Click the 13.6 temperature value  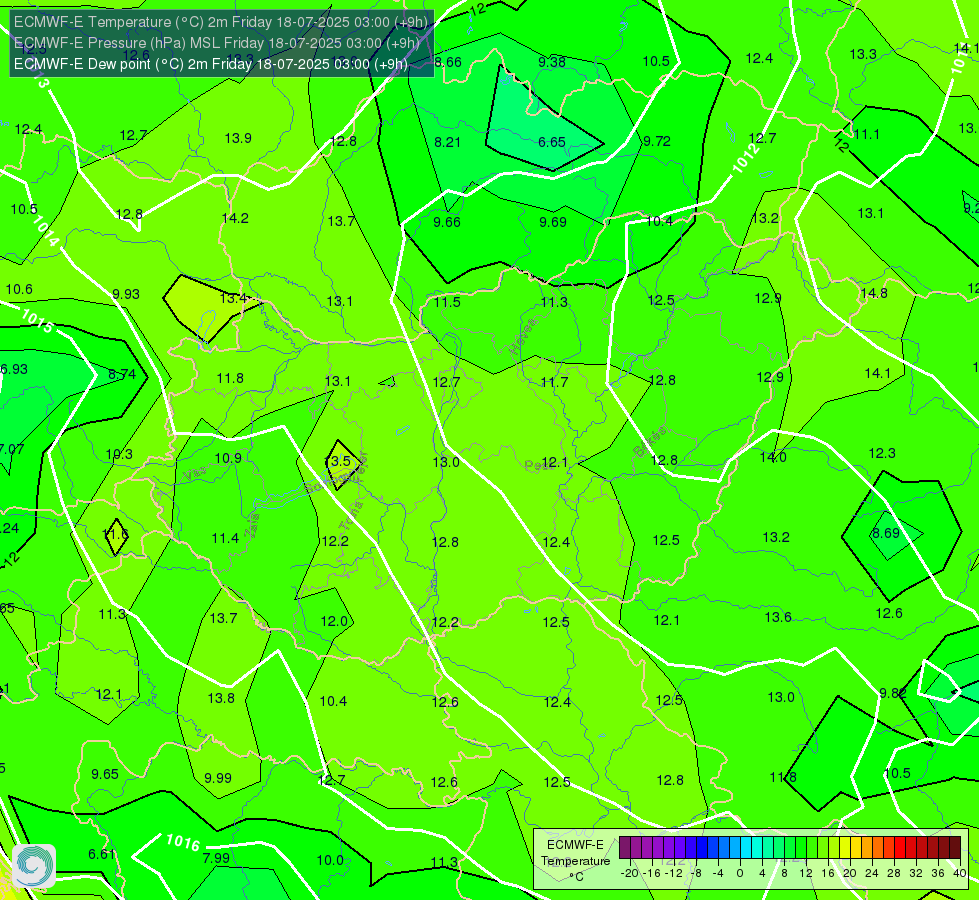(x=778, y=618)
